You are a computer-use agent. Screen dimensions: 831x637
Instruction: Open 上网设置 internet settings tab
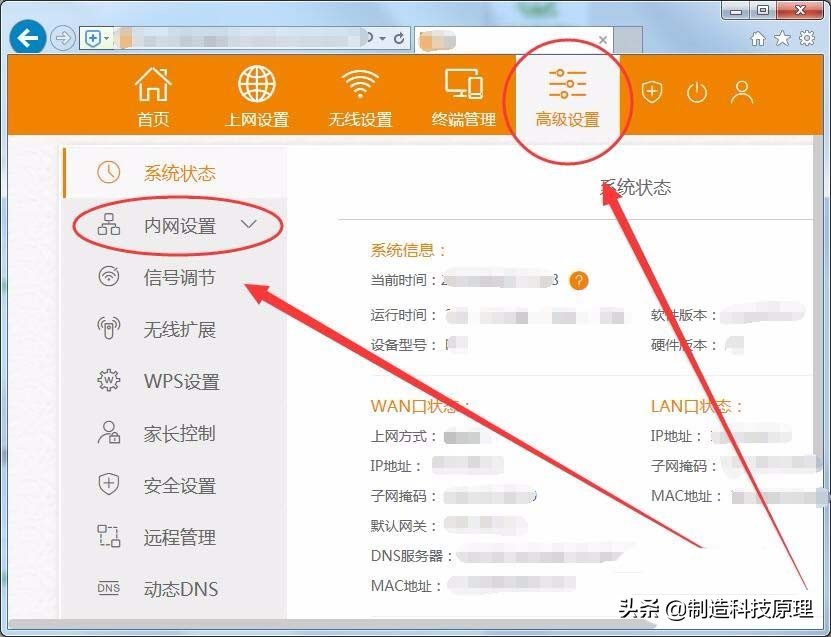257,97
